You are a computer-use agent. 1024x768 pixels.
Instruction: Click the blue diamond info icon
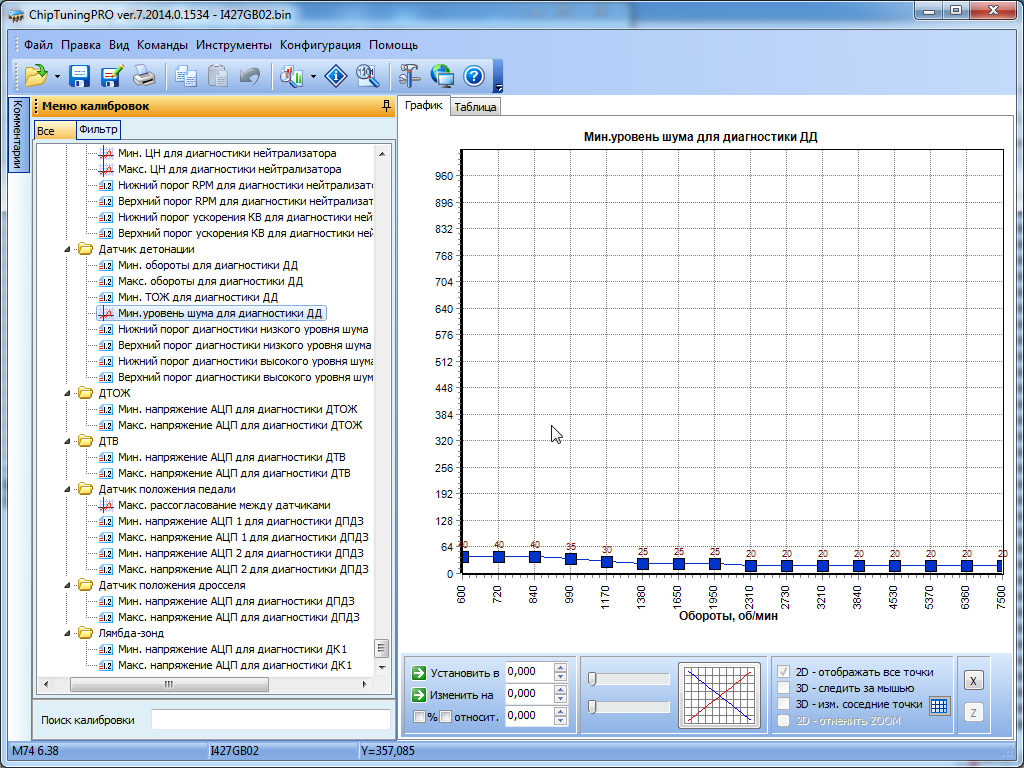337,76
